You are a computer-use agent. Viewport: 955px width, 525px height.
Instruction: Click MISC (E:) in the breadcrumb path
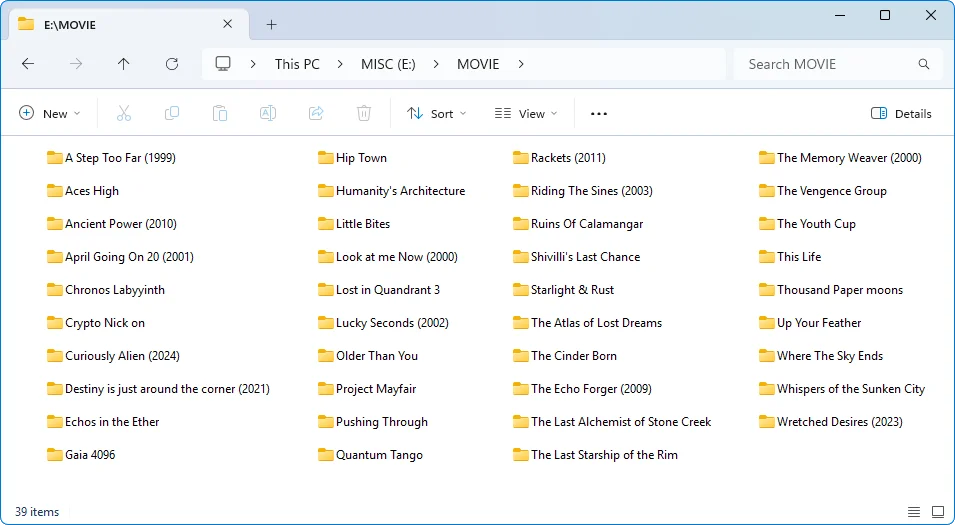point(388,64)
